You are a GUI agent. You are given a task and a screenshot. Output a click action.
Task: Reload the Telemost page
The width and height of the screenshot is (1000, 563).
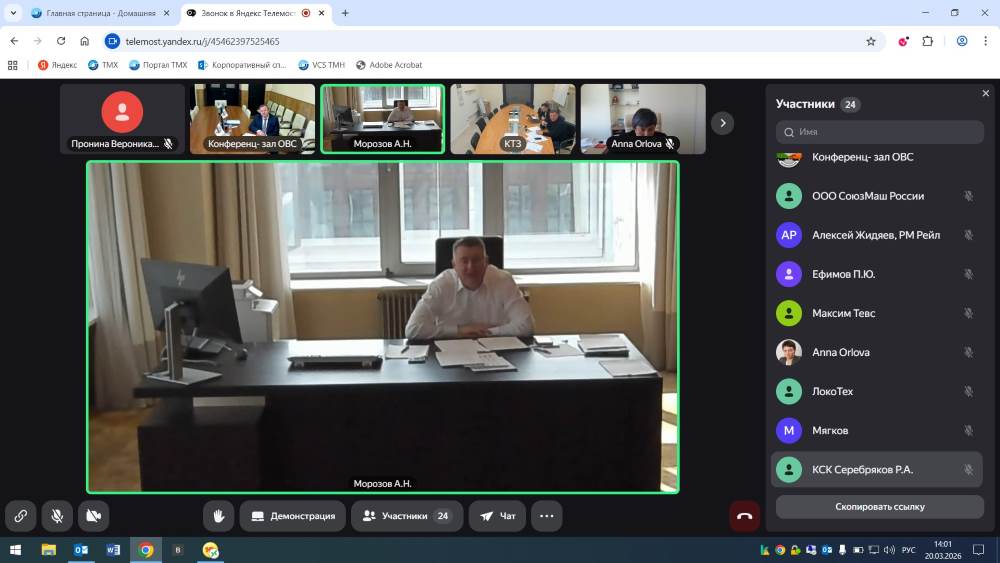(x=61, y=41)
